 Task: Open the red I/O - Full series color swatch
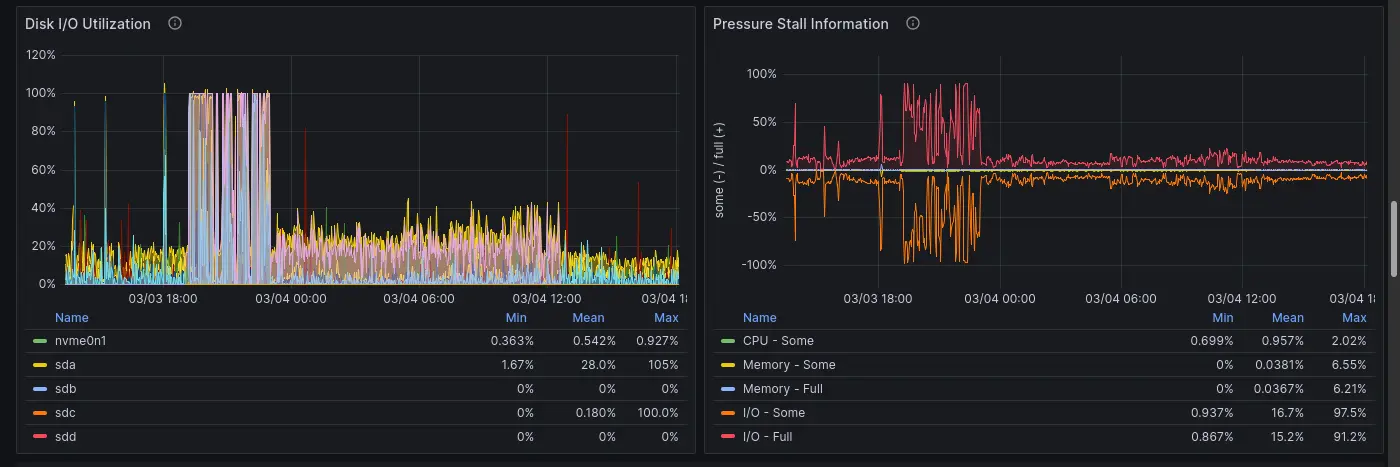[x=728, y=437]
